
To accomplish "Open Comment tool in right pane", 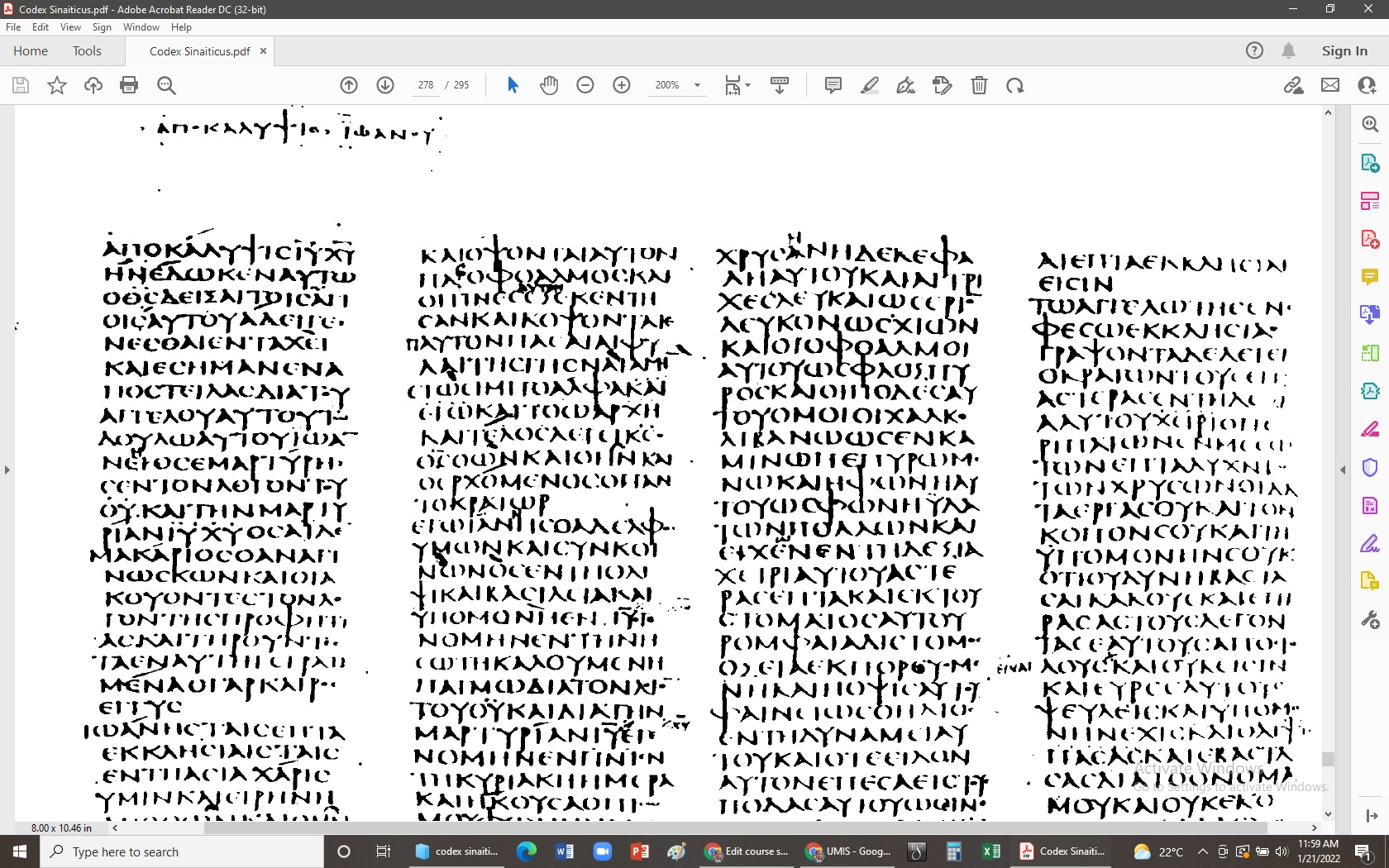I will coord(1370,277).
